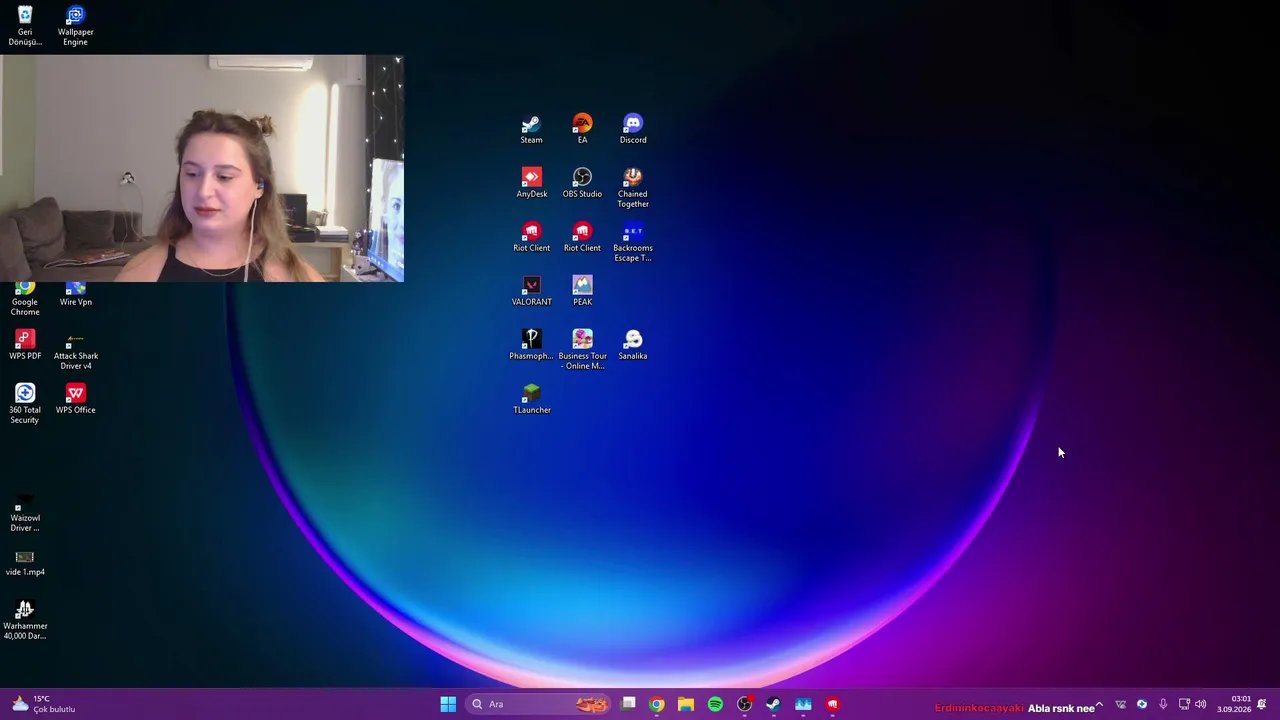
Task: Open the notification center bell
Action: pyautogui.click(x=1262, y=704)
